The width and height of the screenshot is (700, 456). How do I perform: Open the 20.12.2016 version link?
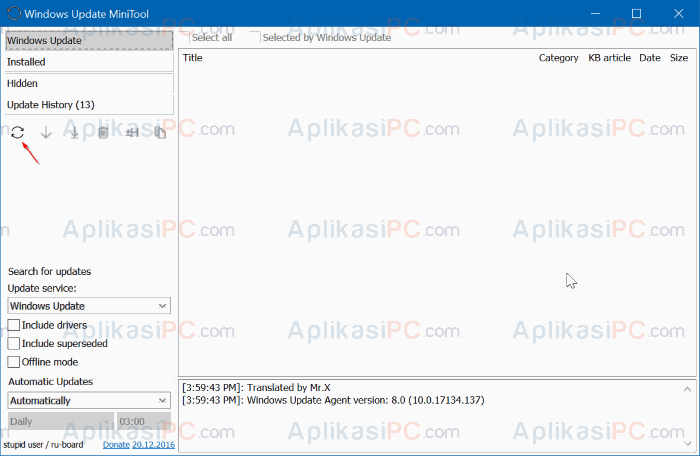(153, 445)
